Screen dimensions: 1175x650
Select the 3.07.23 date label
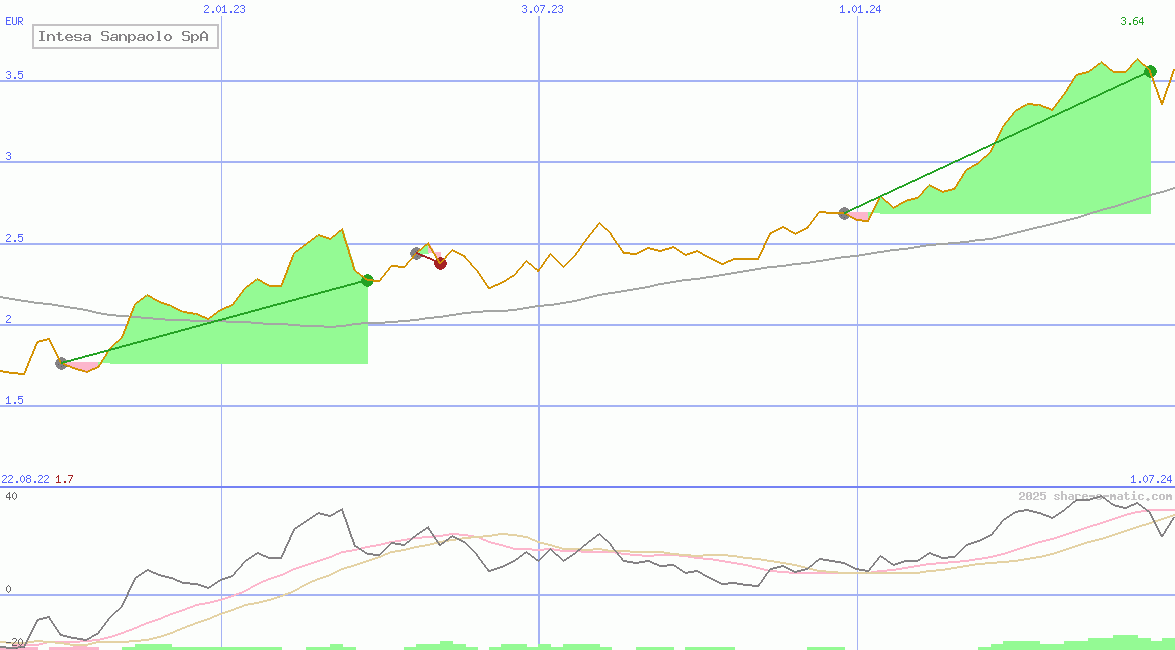pos(543,9)
